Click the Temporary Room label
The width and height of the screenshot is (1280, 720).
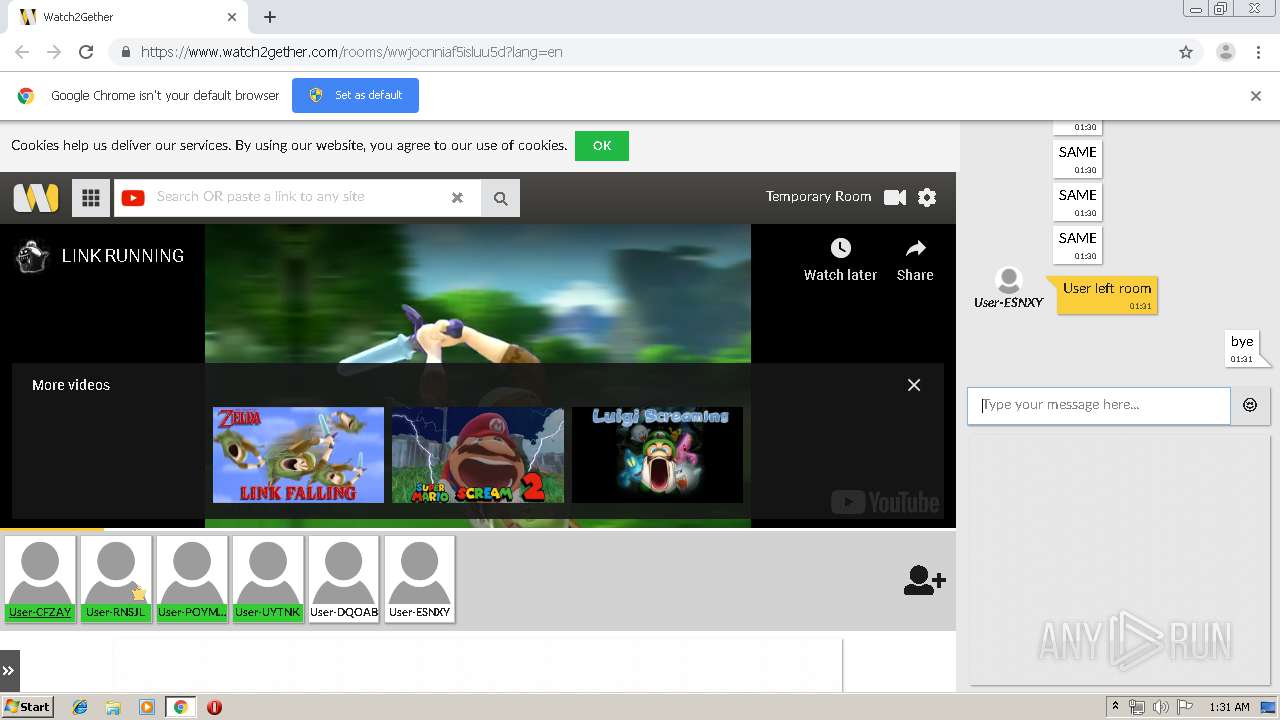(818, 197)
